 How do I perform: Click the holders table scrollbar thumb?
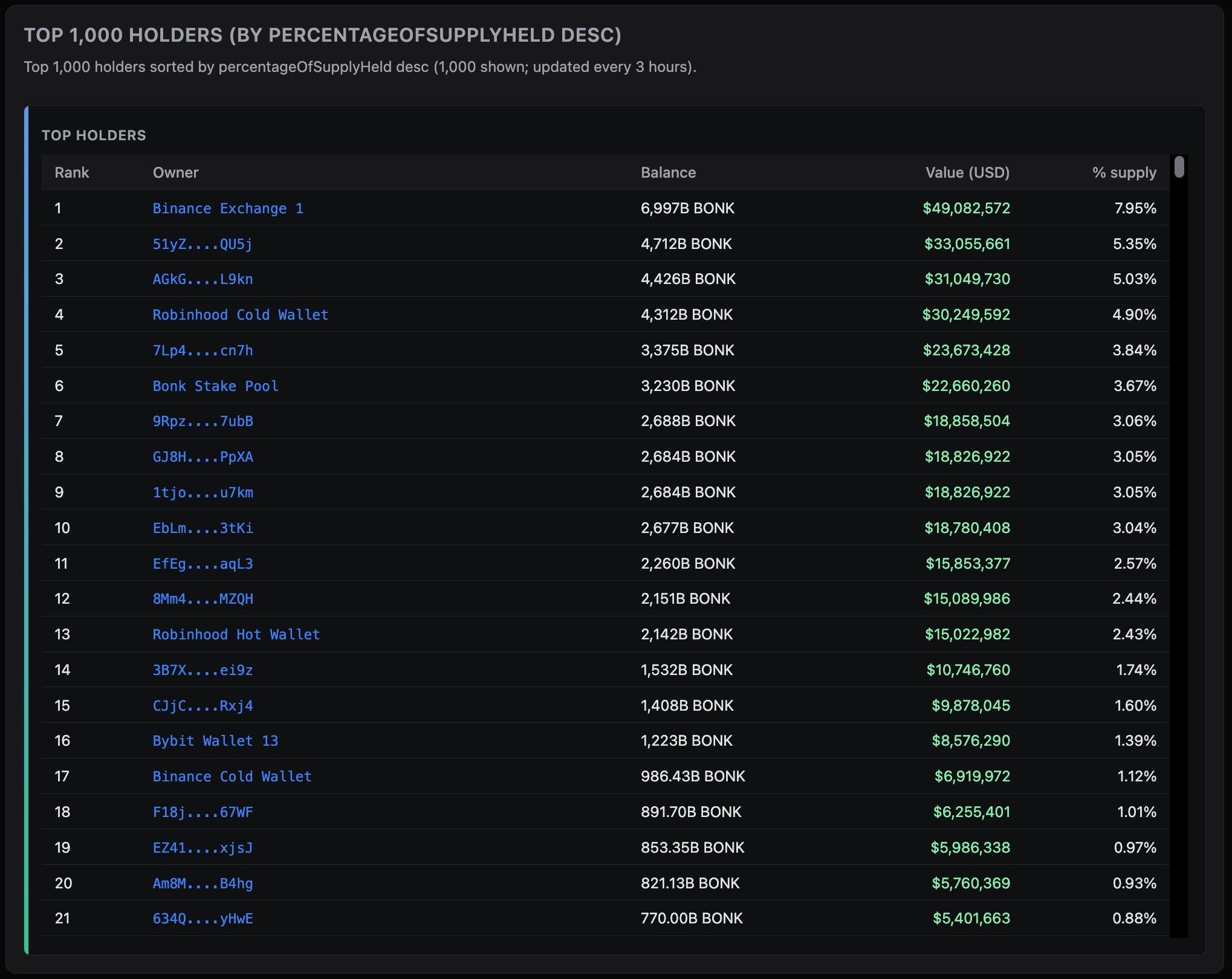coord(1179,167)
